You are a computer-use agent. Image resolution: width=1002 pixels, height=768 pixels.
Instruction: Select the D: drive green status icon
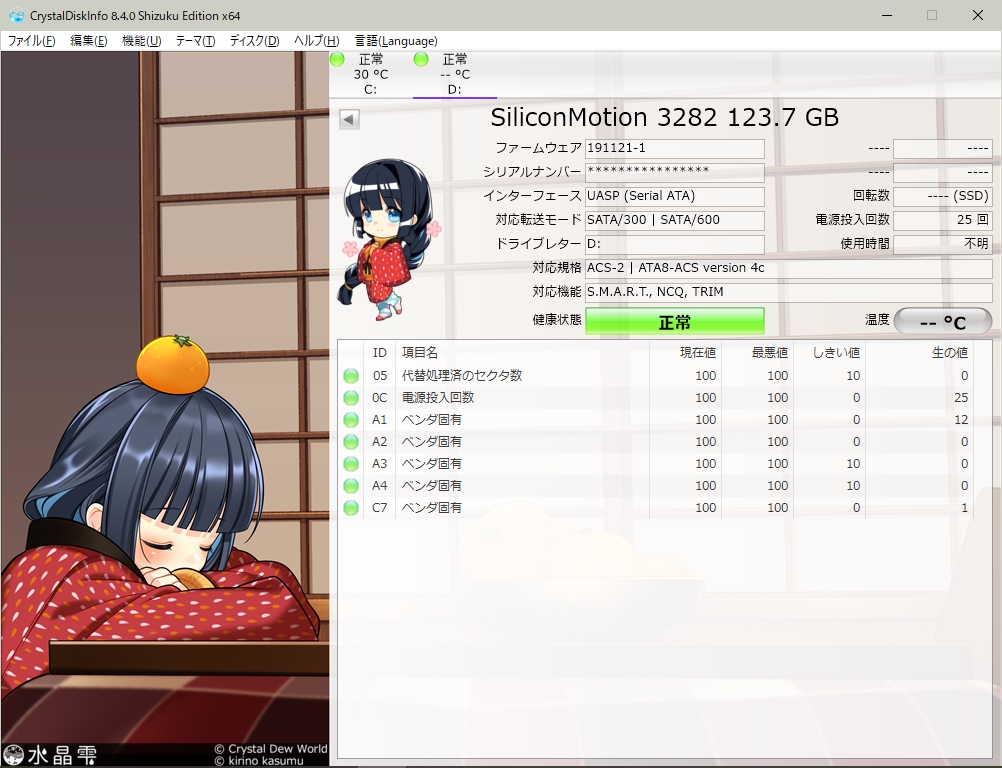(420, 59)
